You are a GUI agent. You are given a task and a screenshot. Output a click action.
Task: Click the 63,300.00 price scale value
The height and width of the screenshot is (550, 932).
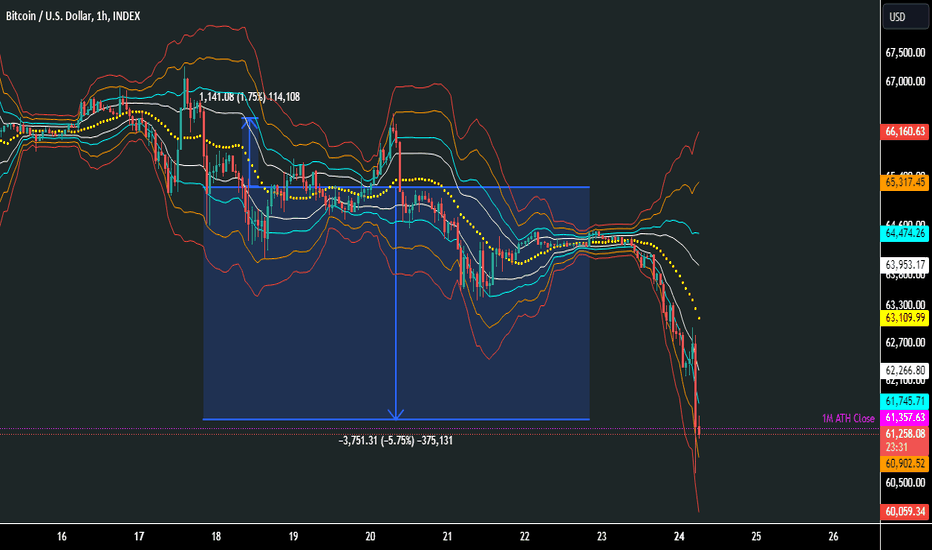coord(905,304)
